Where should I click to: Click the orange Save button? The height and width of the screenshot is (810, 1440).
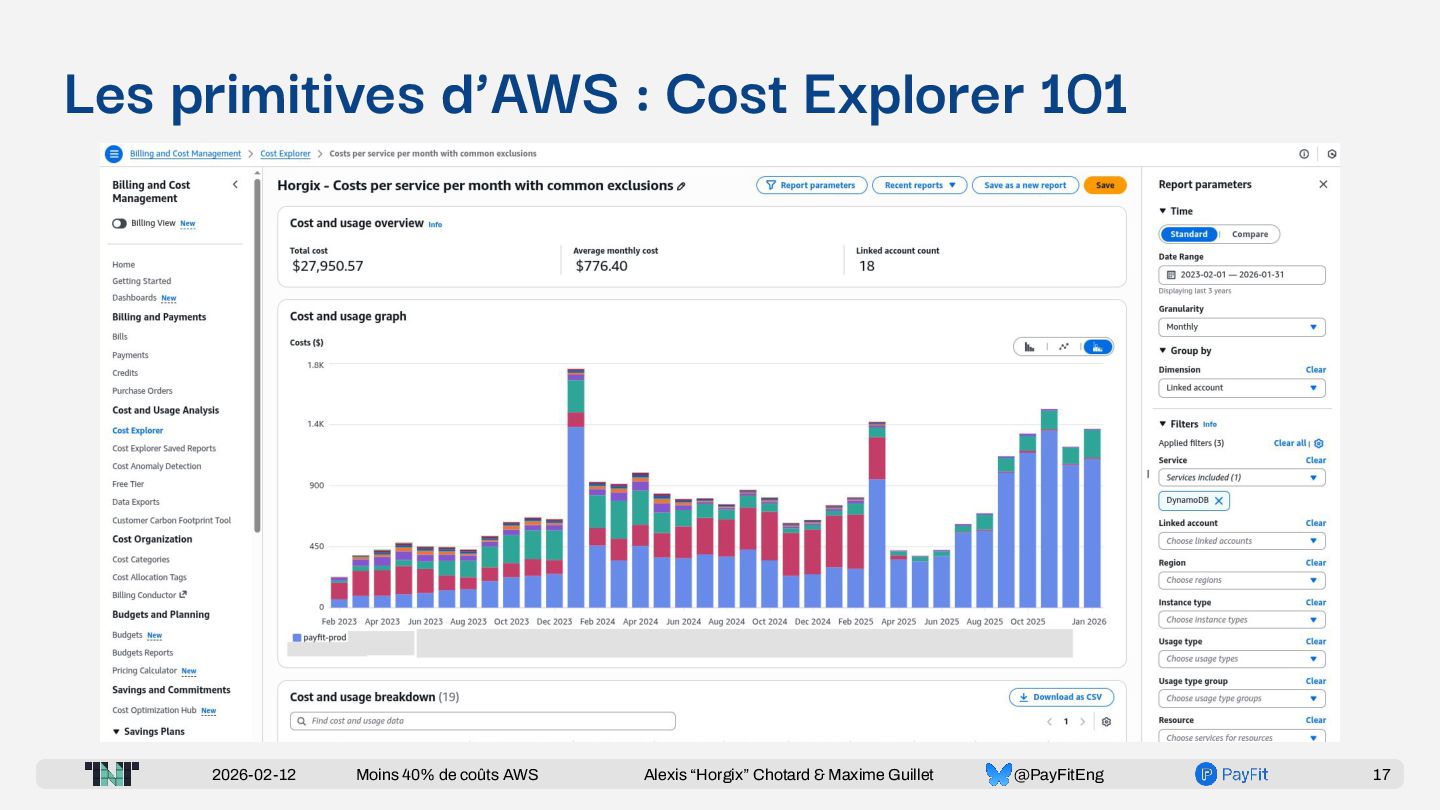pyautogui.click(x=1105, y=185)
